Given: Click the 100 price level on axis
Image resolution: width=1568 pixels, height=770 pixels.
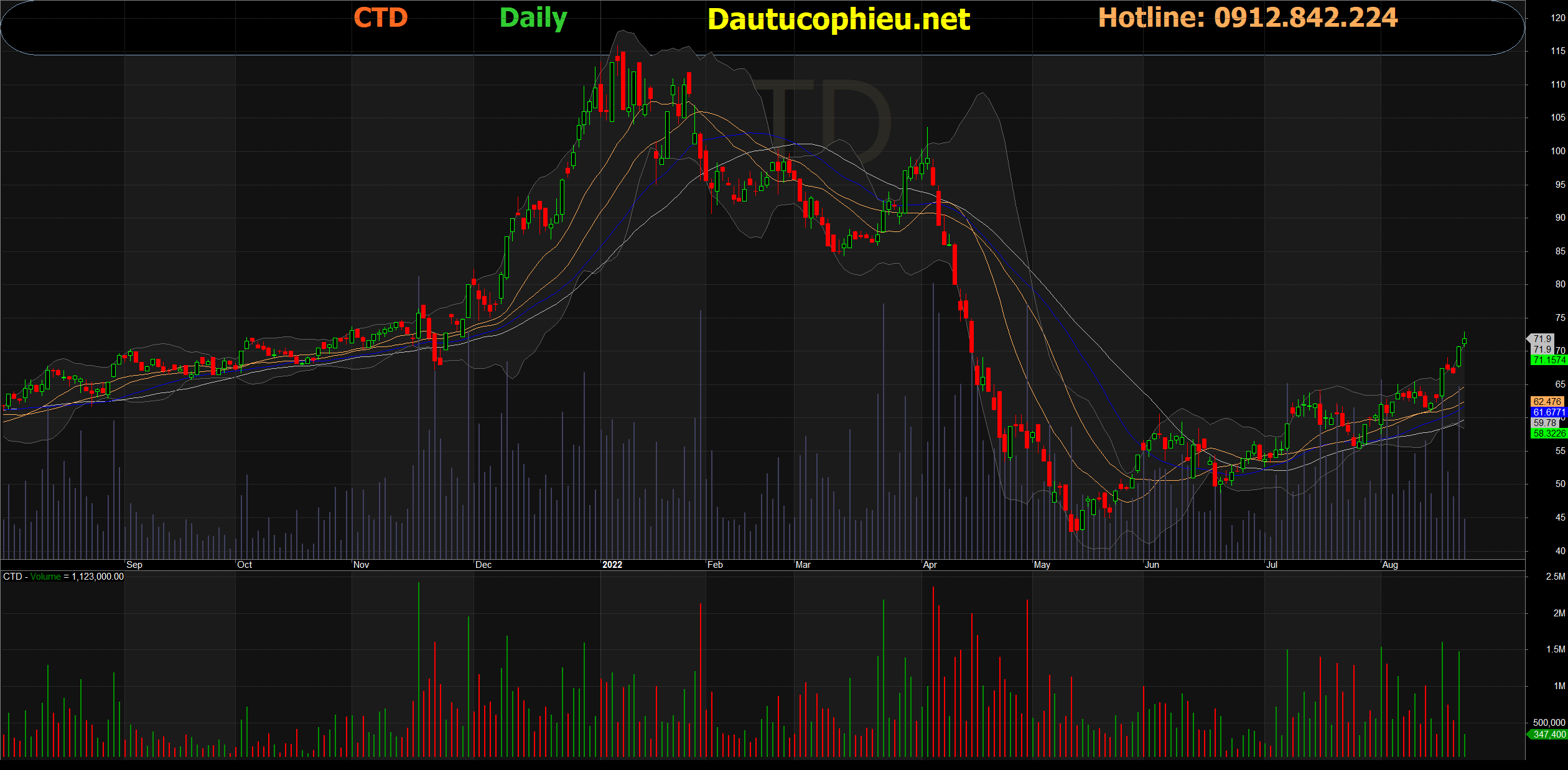Looking at the screenshot, I should tap(1557, 151).
